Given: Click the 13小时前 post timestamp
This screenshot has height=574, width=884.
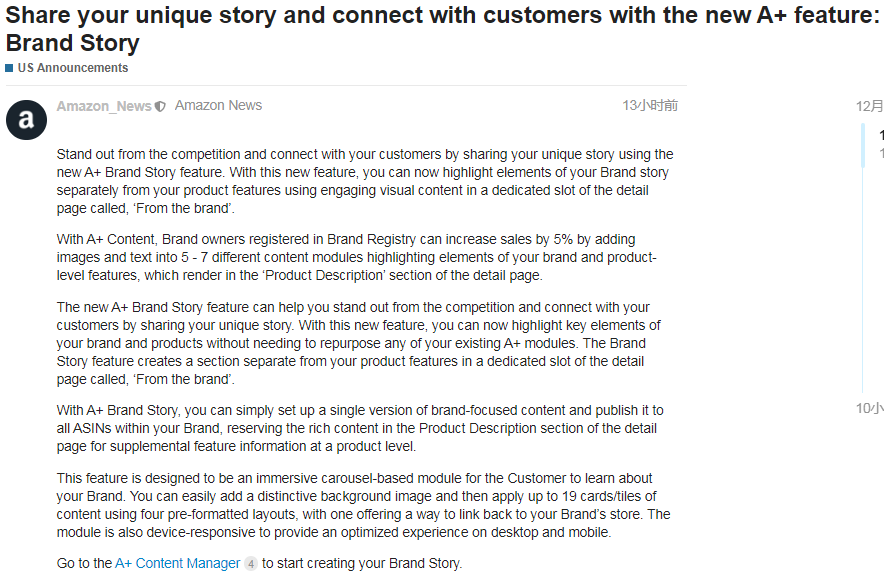Looking at the screenshot, I should pos(649,105).
